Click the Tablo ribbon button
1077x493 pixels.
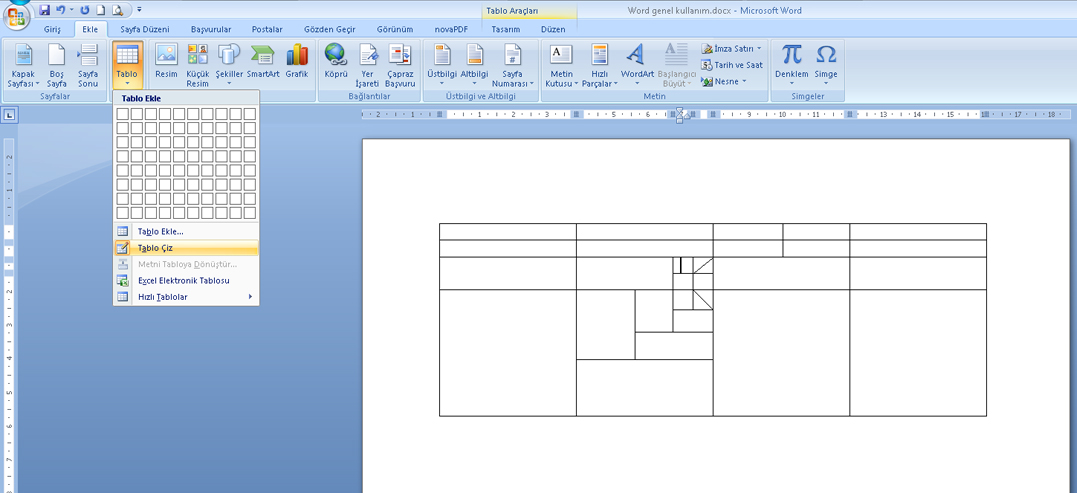point(127,66)
